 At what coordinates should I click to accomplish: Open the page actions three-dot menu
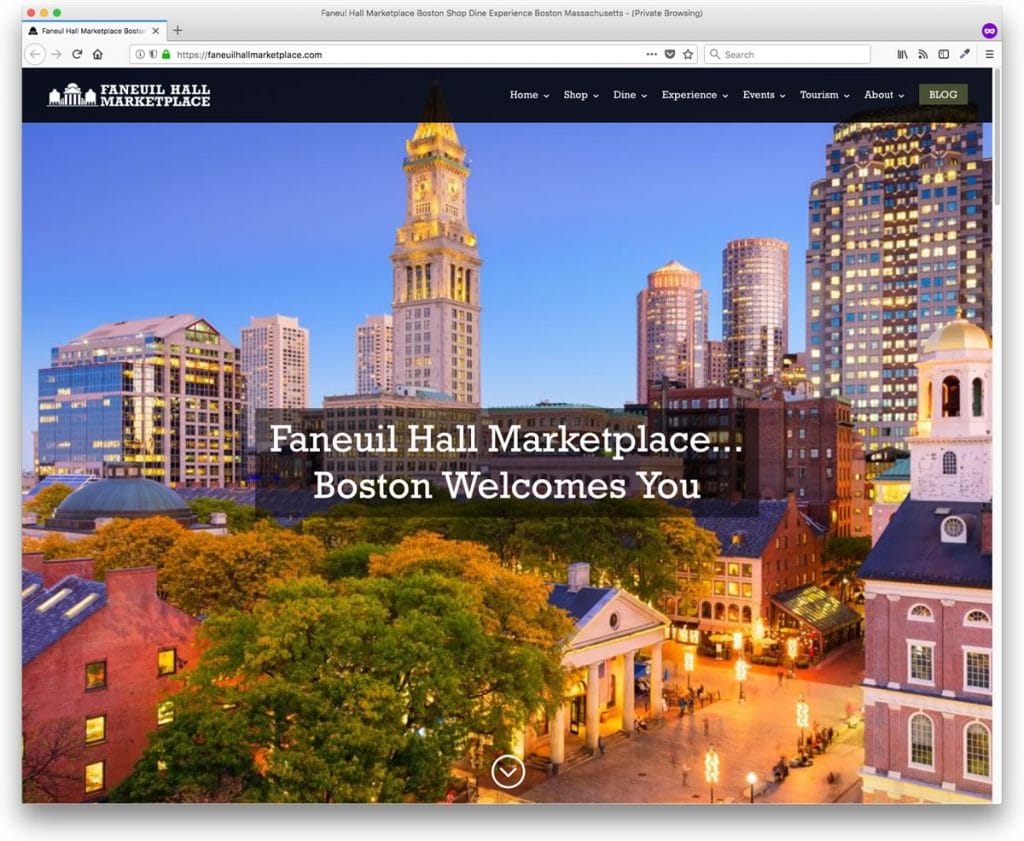[x=651, y=54]
